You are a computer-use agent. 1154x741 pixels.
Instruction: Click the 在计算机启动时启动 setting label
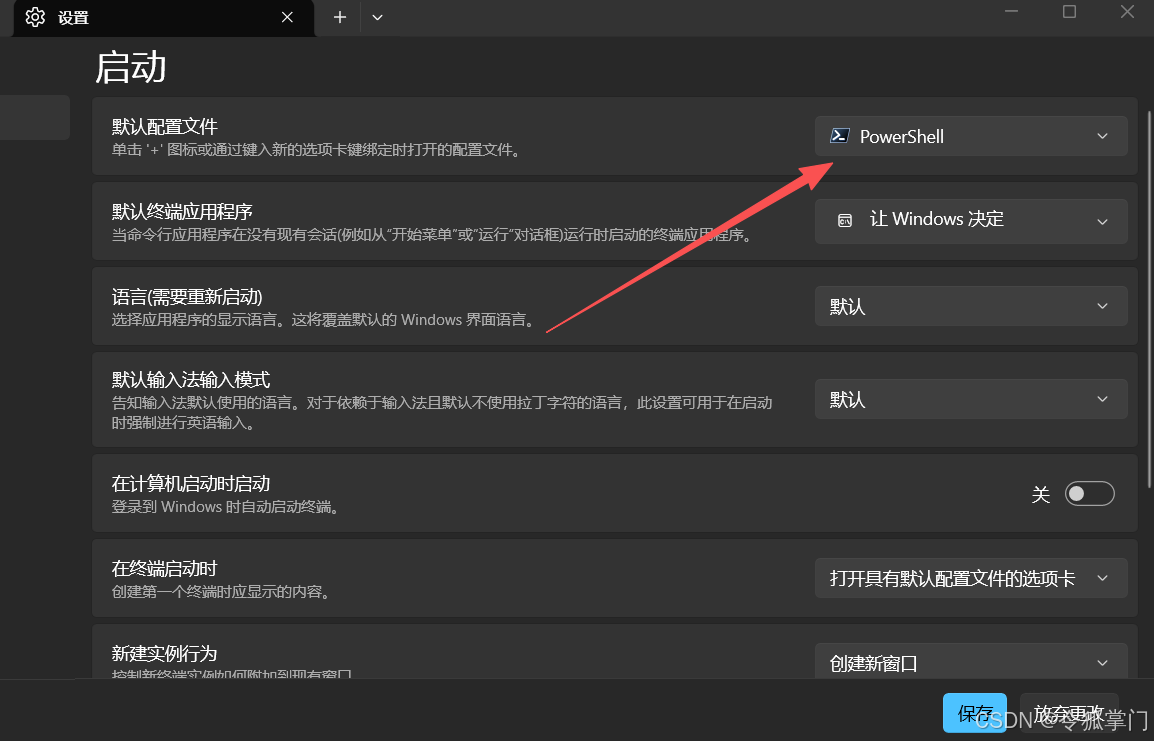[x=191, y=483]
